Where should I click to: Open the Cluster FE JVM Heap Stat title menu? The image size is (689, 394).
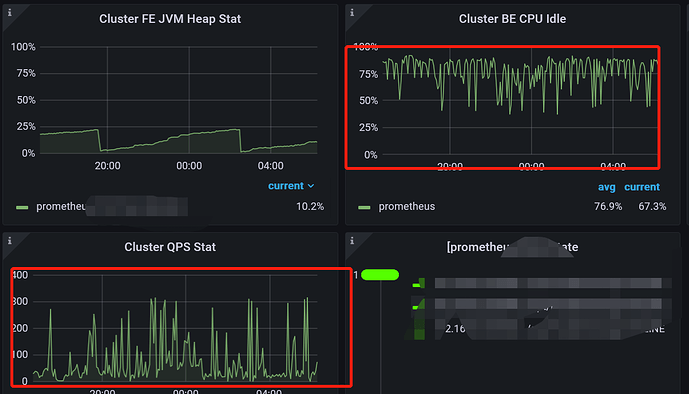(170, 19)
